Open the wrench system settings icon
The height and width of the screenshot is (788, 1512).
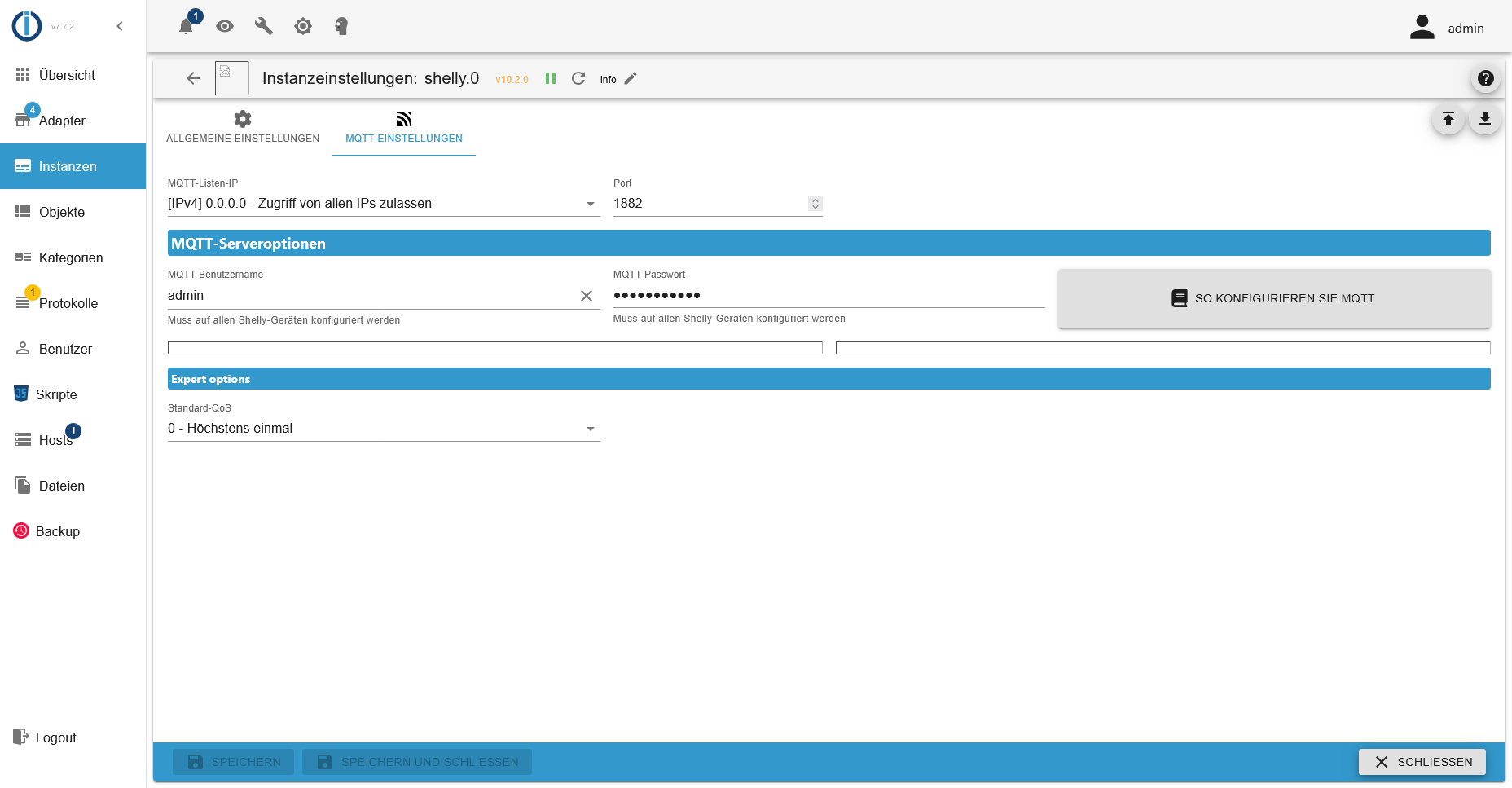(264, 26)
